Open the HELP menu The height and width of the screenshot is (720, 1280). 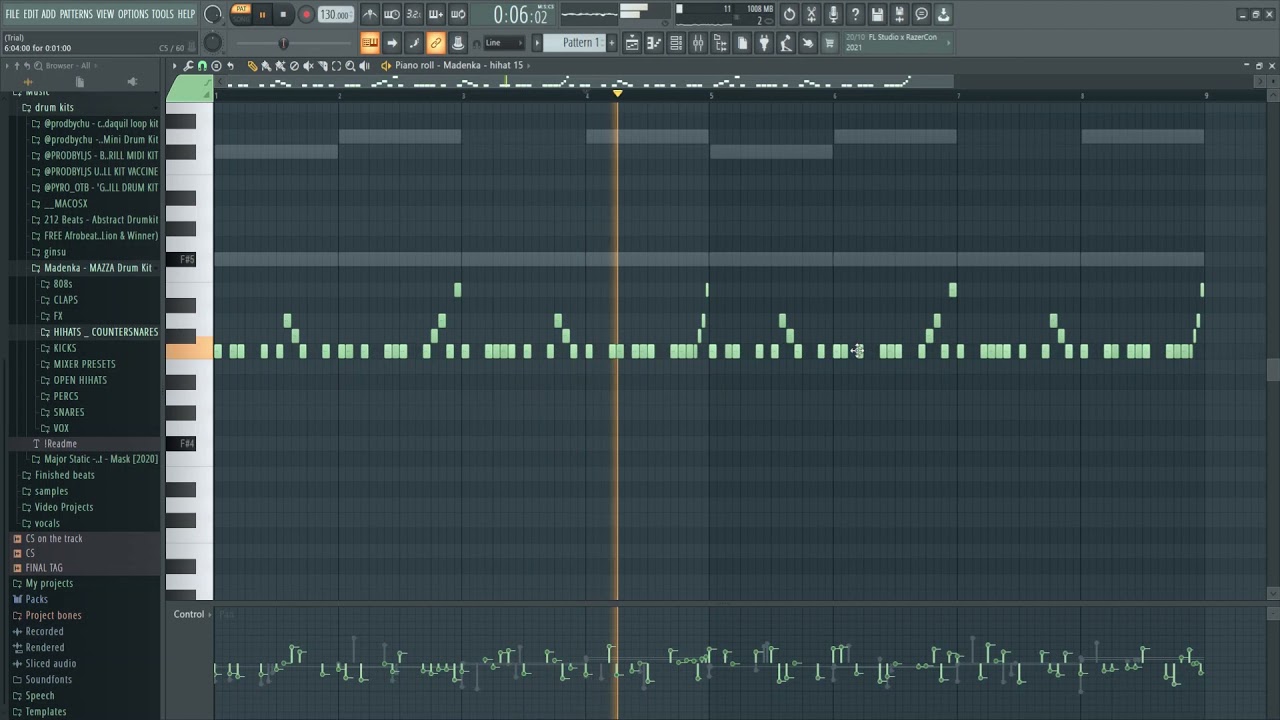click(186, 14)
